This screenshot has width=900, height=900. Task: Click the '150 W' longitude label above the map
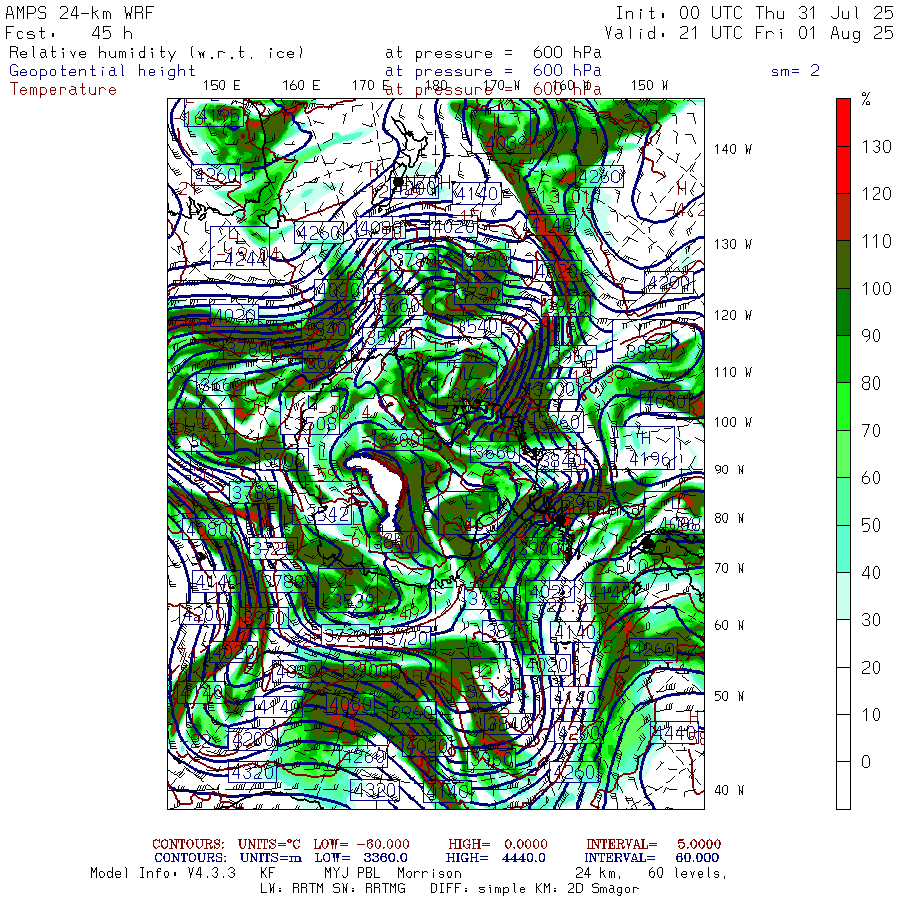click(x=649, y=85)
